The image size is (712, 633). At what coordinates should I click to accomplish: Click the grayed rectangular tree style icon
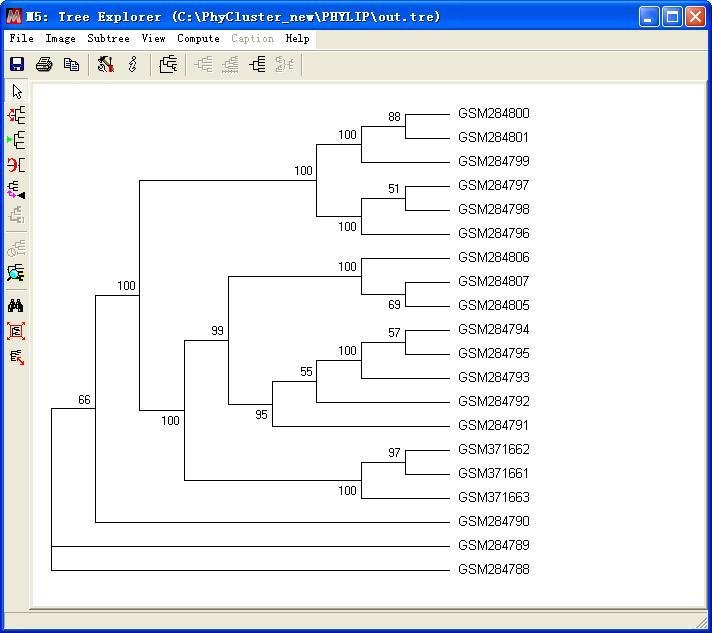point(203,64)
